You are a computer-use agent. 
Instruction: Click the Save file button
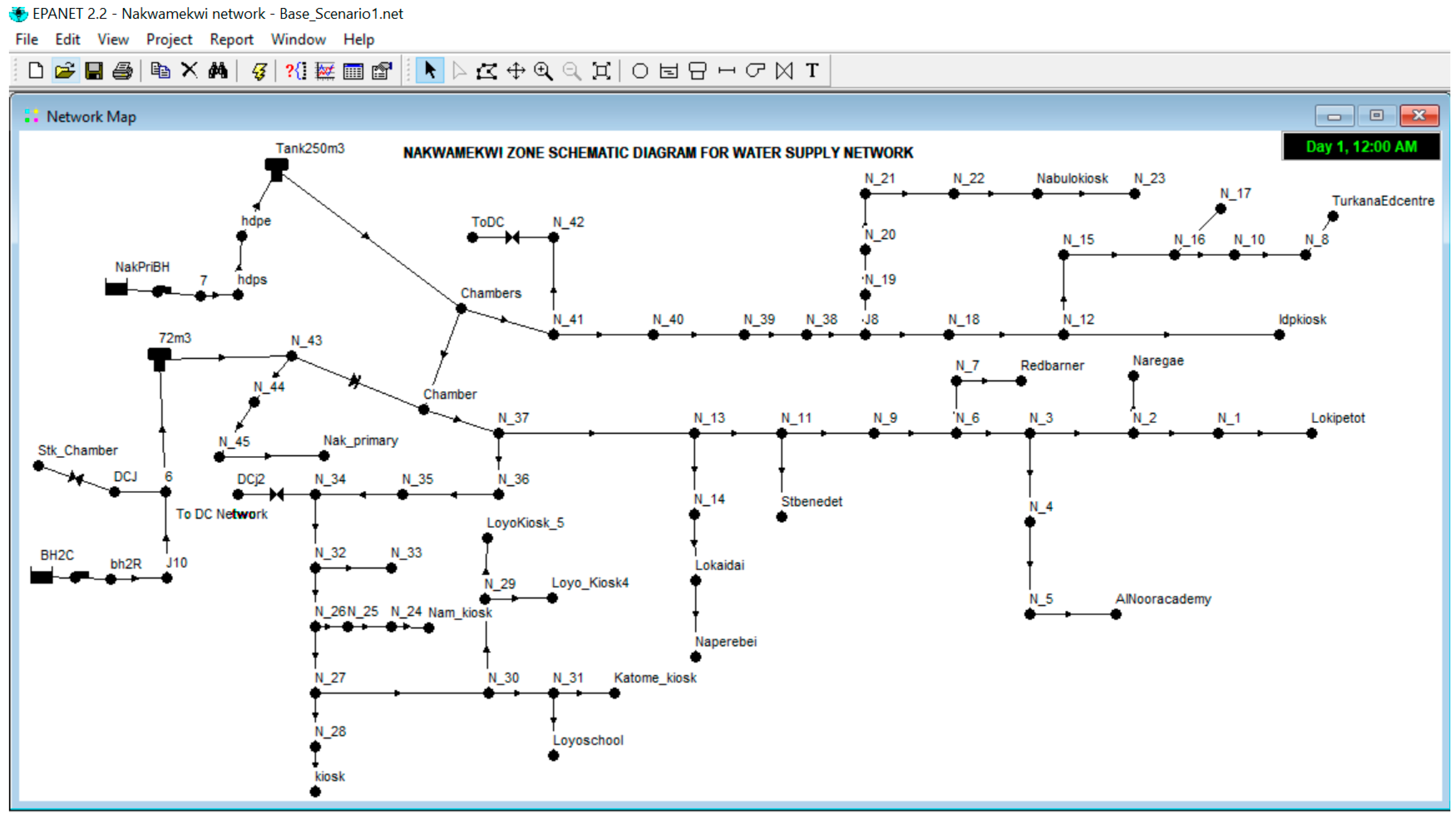point(94,71)
